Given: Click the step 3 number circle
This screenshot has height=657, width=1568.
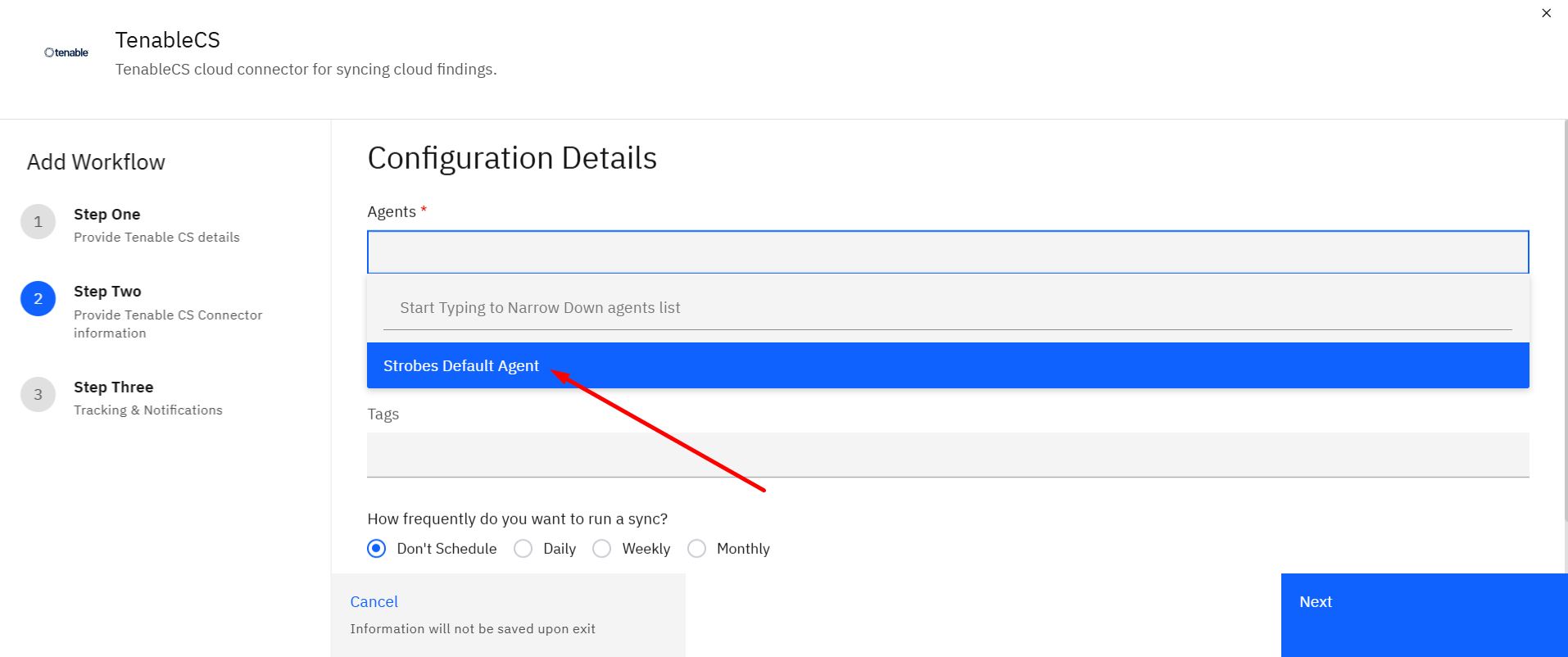Looking at the screenshot, I should click(38, 395).
